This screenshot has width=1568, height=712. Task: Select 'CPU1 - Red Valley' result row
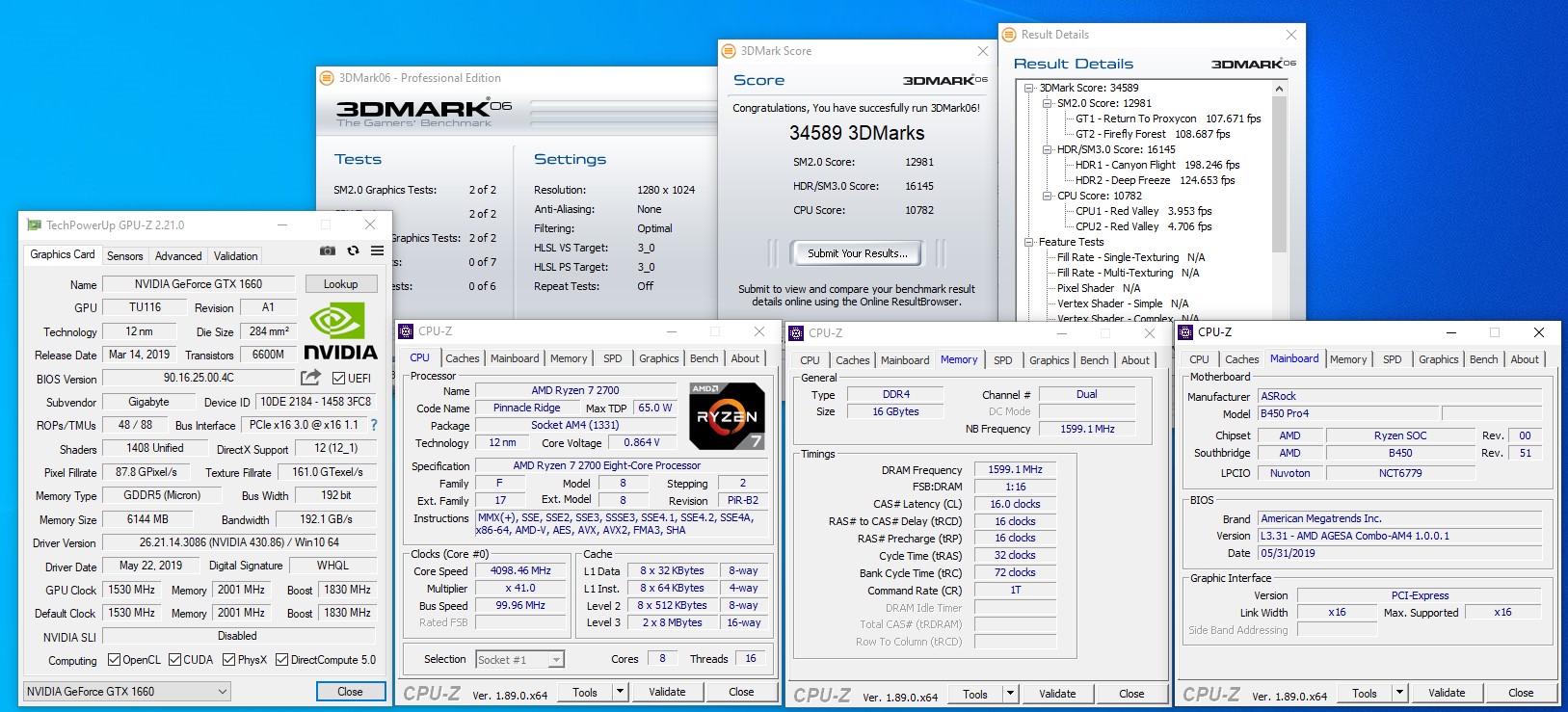[1143, 211]
